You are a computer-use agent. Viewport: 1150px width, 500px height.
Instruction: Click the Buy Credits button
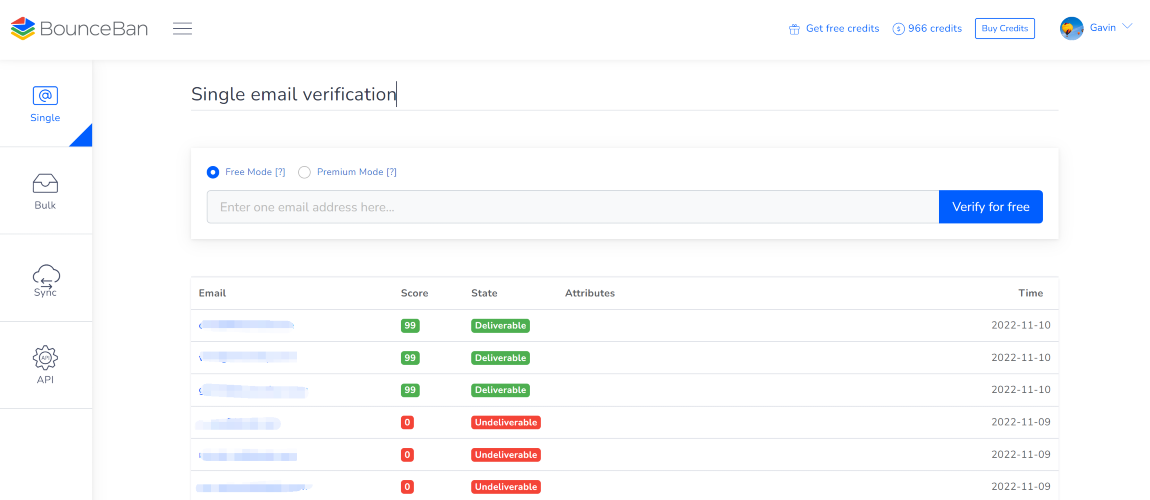[1004, 29]
